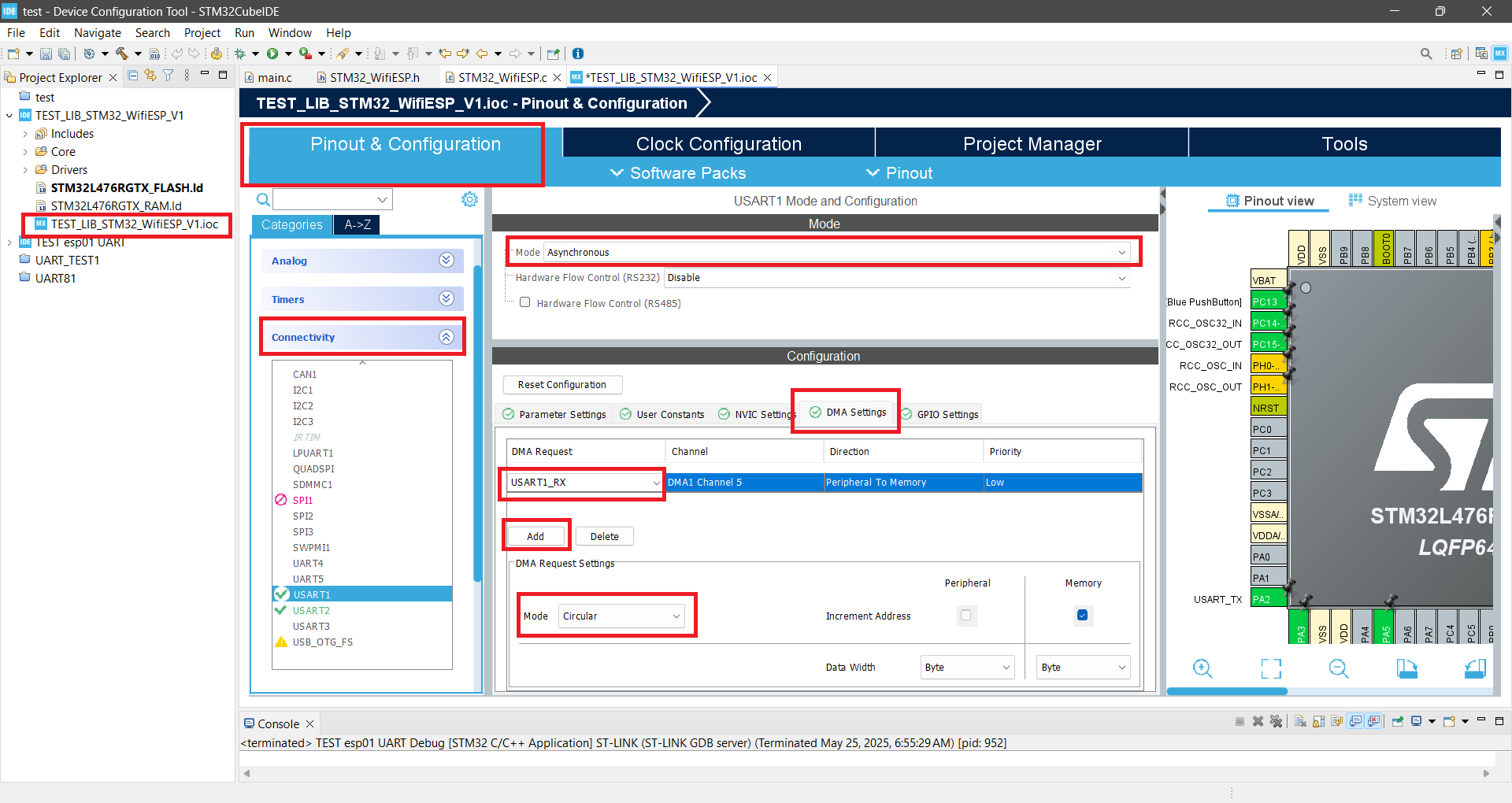Open the Tools tab

pyautogui.click(x=1344, y=144)
